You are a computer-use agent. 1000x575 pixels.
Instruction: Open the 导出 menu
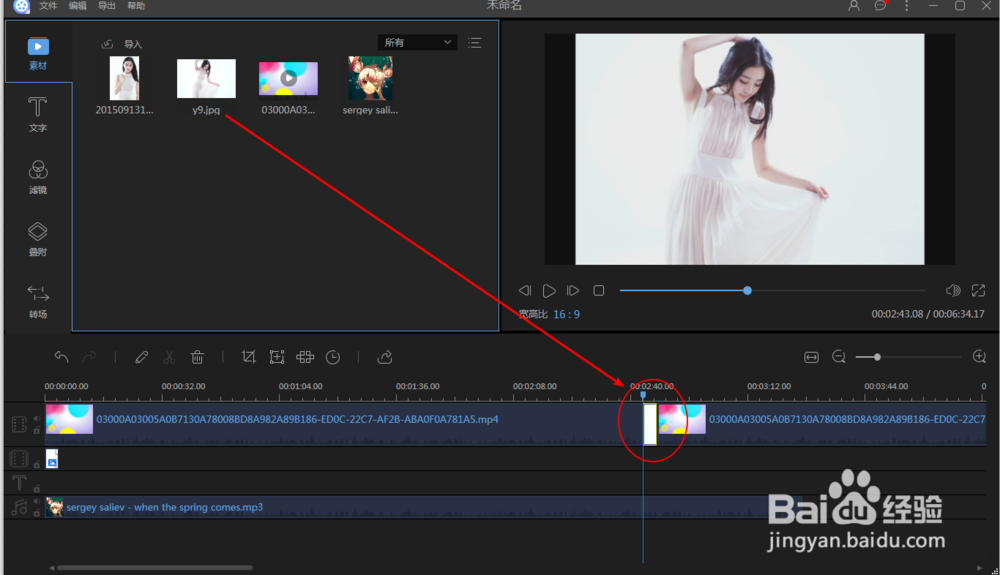pos(107,6)
